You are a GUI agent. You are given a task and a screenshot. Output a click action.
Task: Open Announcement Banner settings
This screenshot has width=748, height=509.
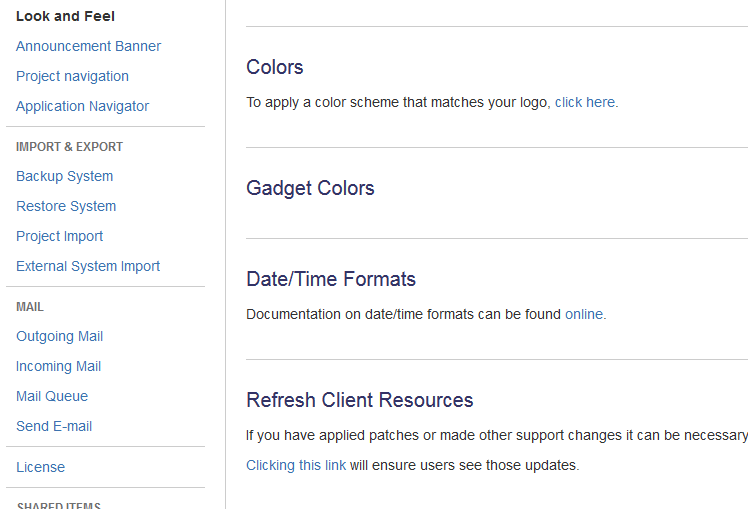(88, 46)
